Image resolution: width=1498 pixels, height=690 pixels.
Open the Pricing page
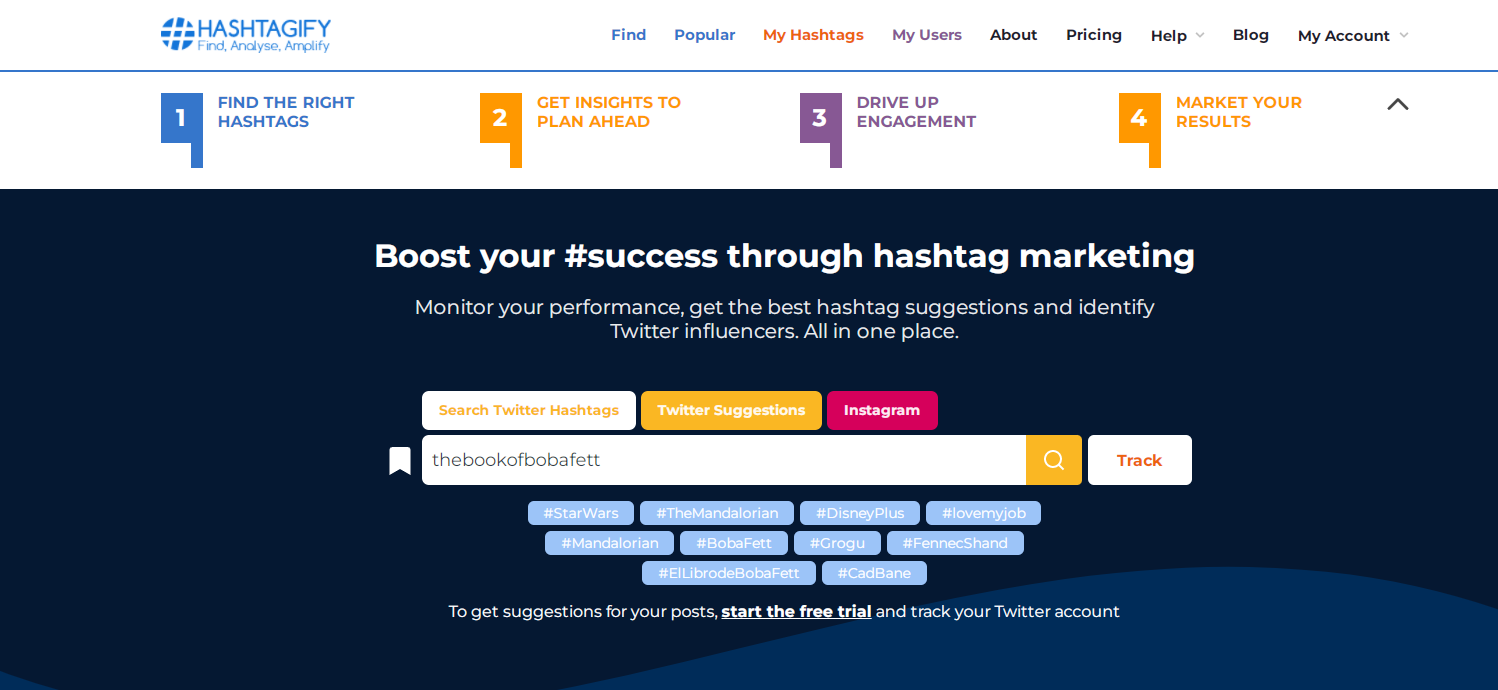pos(1093,35)
